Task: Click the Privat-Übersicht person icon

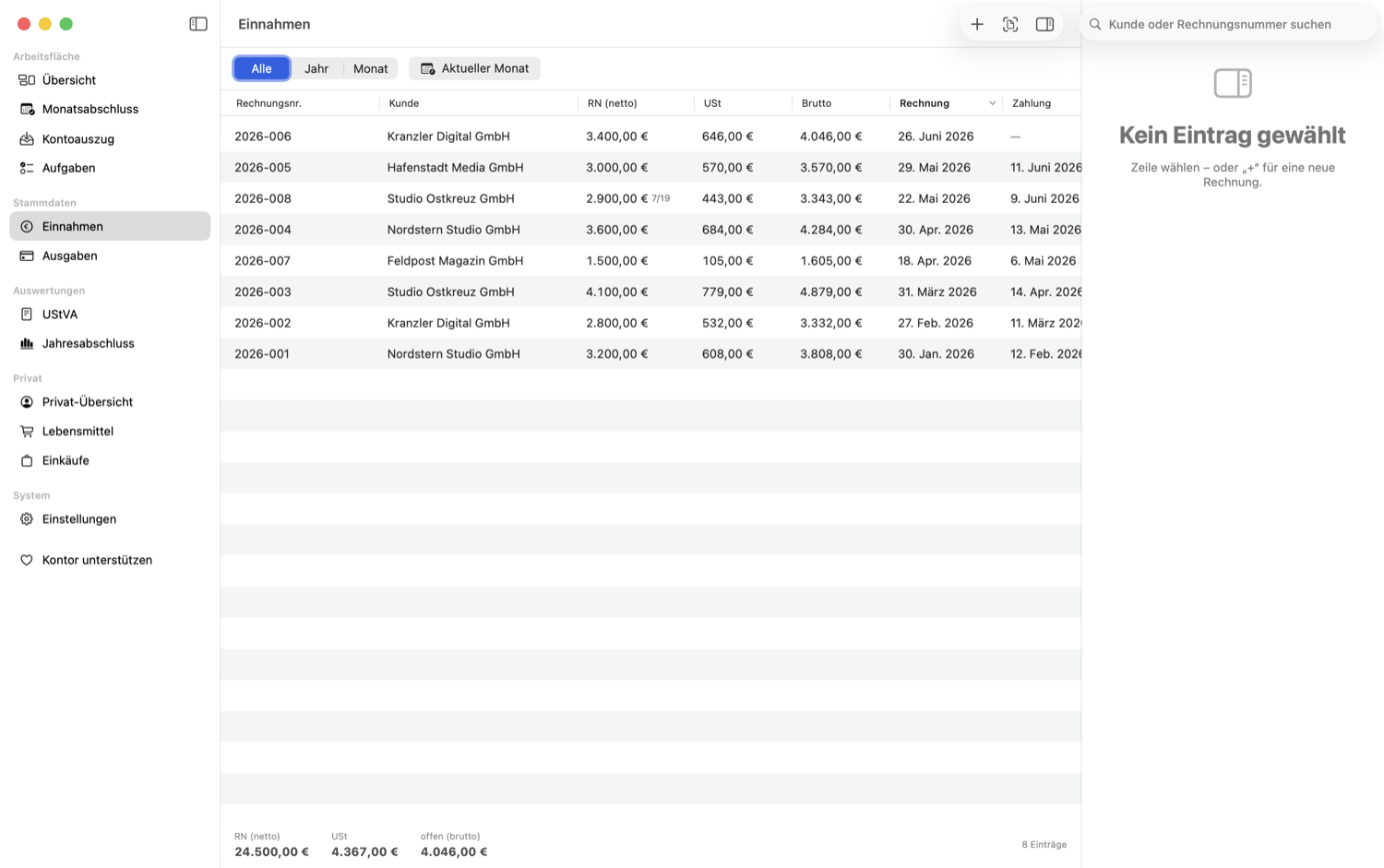Action: (27, 402)
